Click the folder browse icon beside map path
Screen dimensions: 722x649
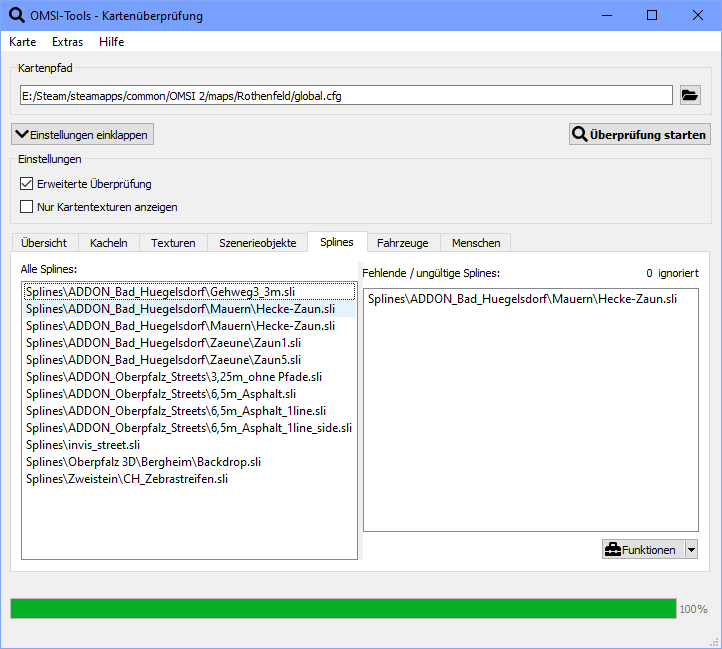[690, 95]
